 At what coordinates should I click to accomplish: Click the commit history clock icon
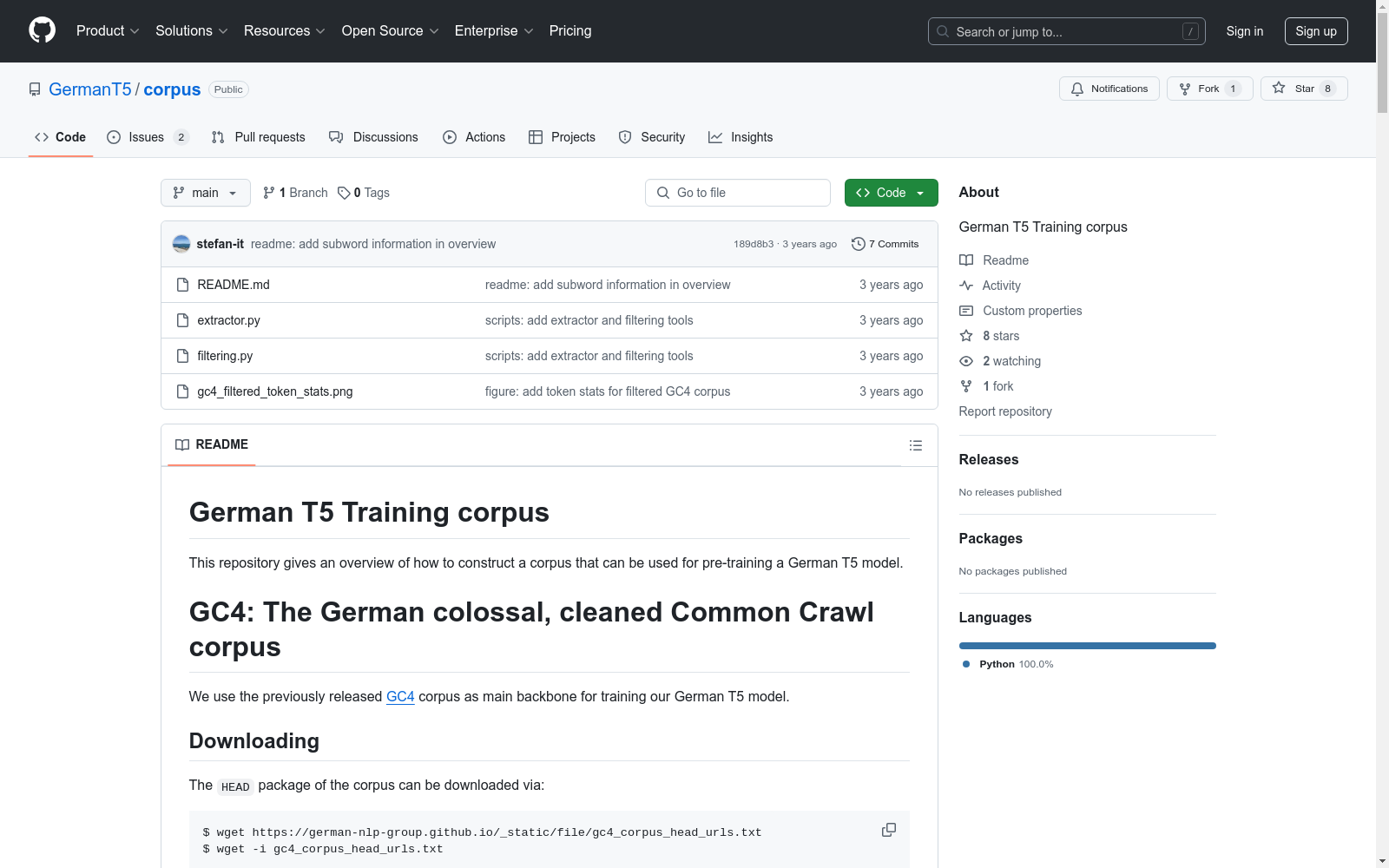[x=859, y=244]
